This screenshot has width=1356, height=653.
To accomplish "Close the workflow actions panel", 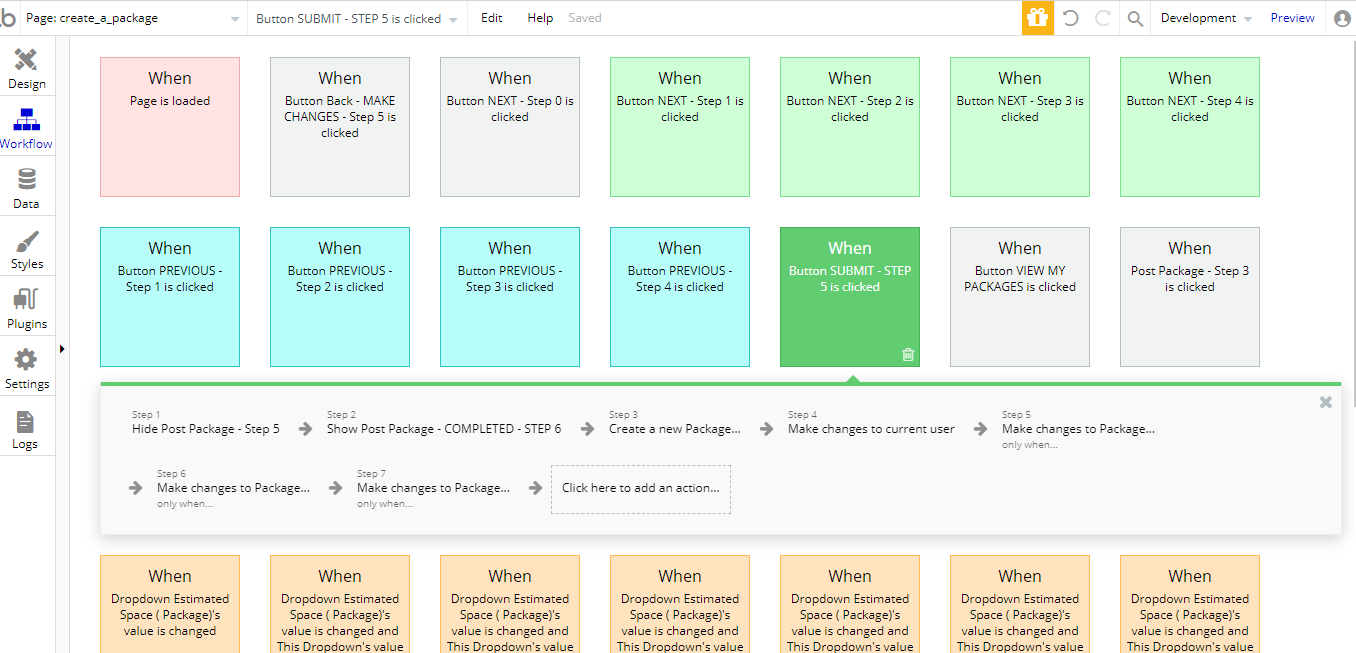I will (x=1326, y=402).
